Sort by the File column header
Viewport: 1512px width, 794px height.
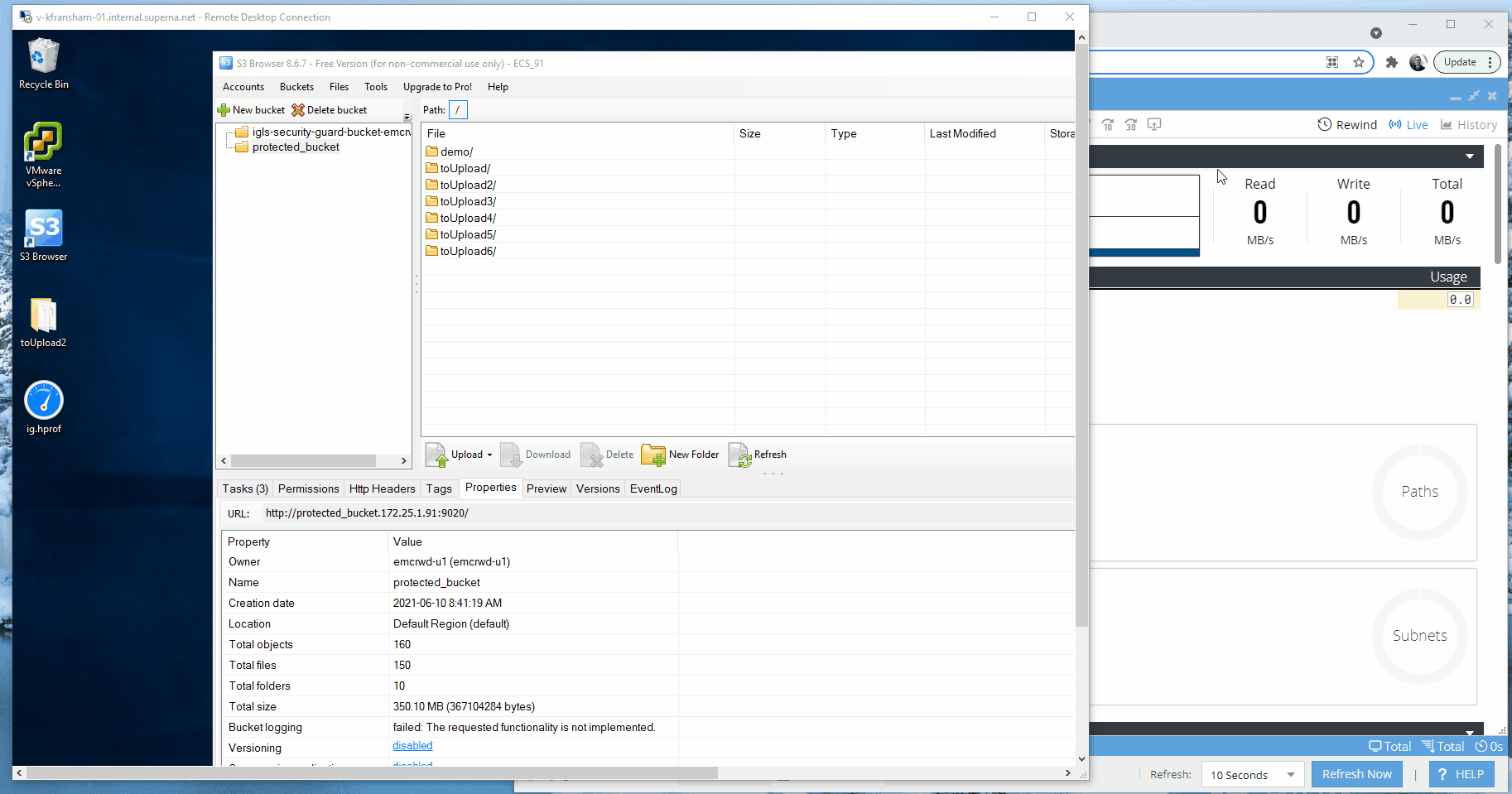(x=578, y=133)
